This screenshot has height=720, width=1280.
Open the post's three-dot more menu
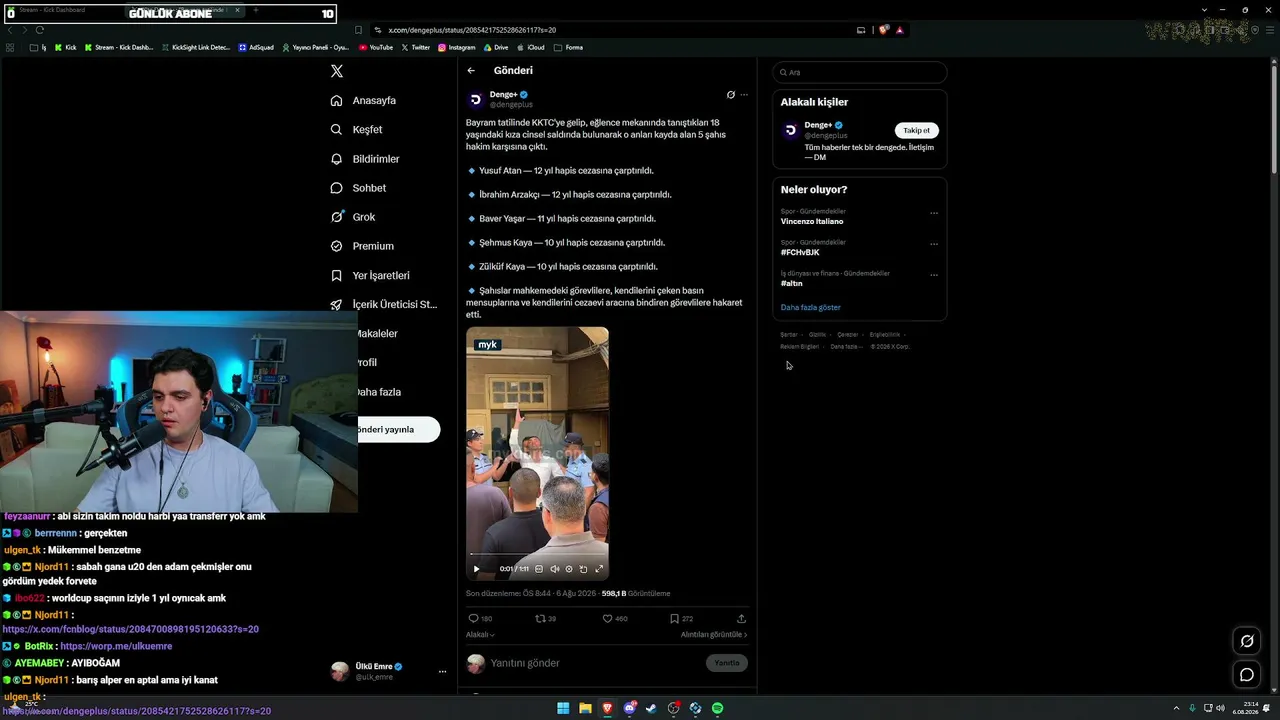[x=744, y=95]
